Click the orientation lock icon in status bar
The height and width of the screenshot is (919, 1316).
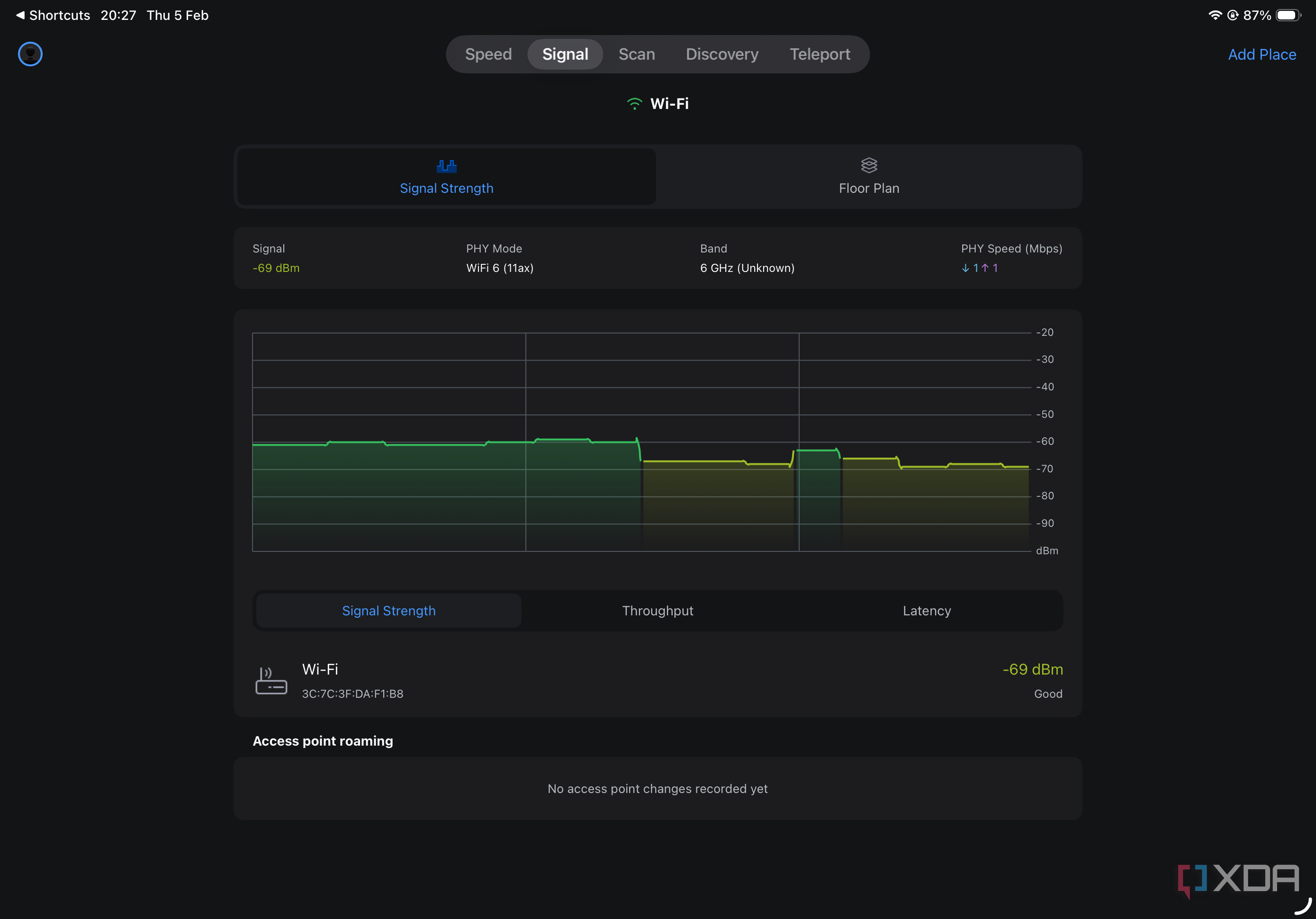click(x=1234, y=15)
